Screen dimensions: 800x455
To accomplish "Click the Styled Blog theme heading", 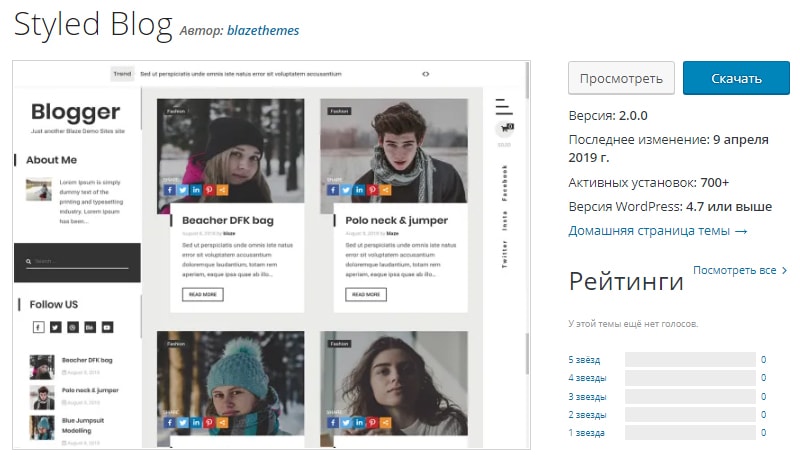I will [93, 24].
